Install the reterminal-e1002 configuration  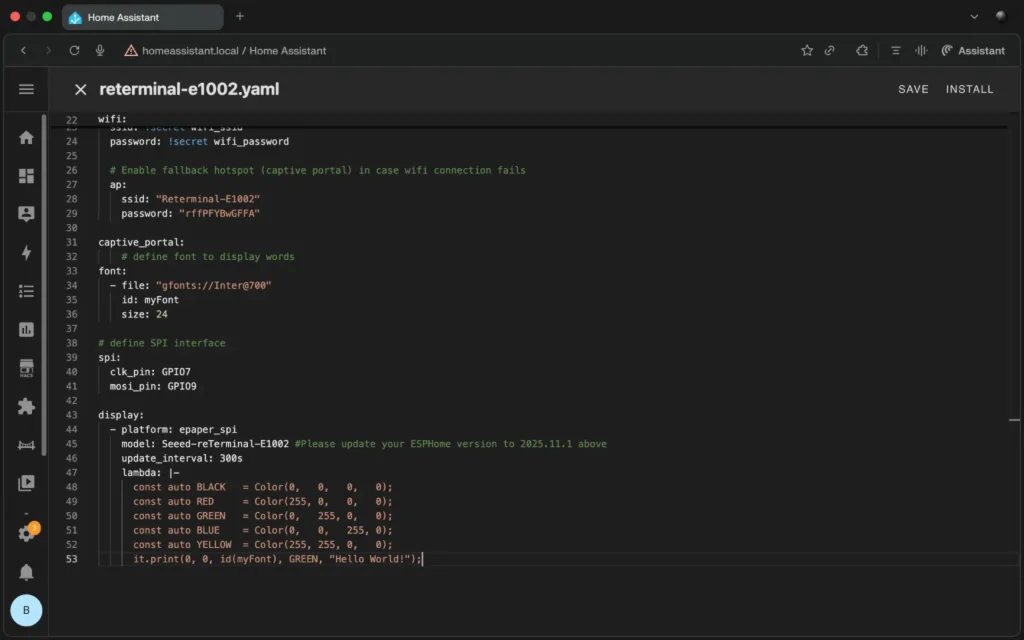pos(969,89)
